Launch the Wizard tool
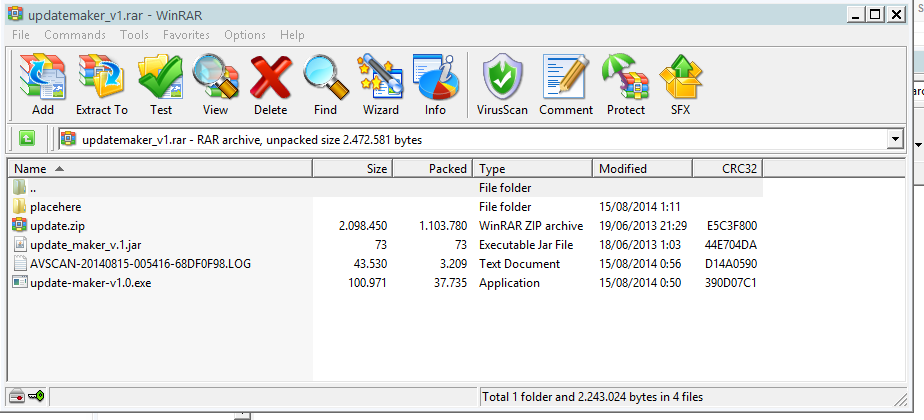Image resolution: width=924 pixels, height=420 pixels. [381, 76]
